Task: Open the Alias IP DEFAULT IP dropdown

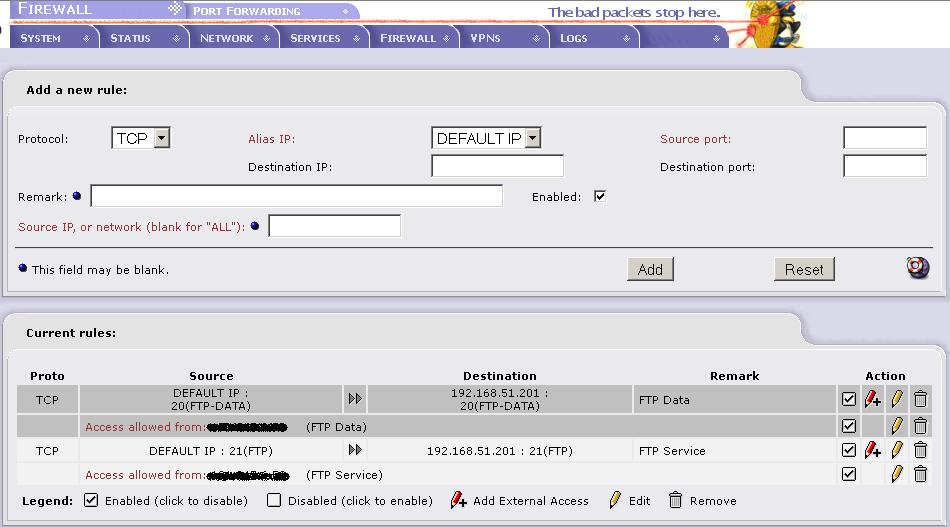Action: coord(486,139)
